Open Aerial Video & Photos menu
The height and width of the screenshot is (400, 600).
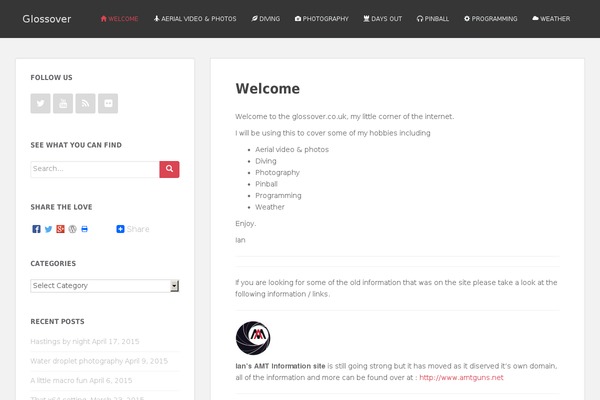tap(195, 19)
